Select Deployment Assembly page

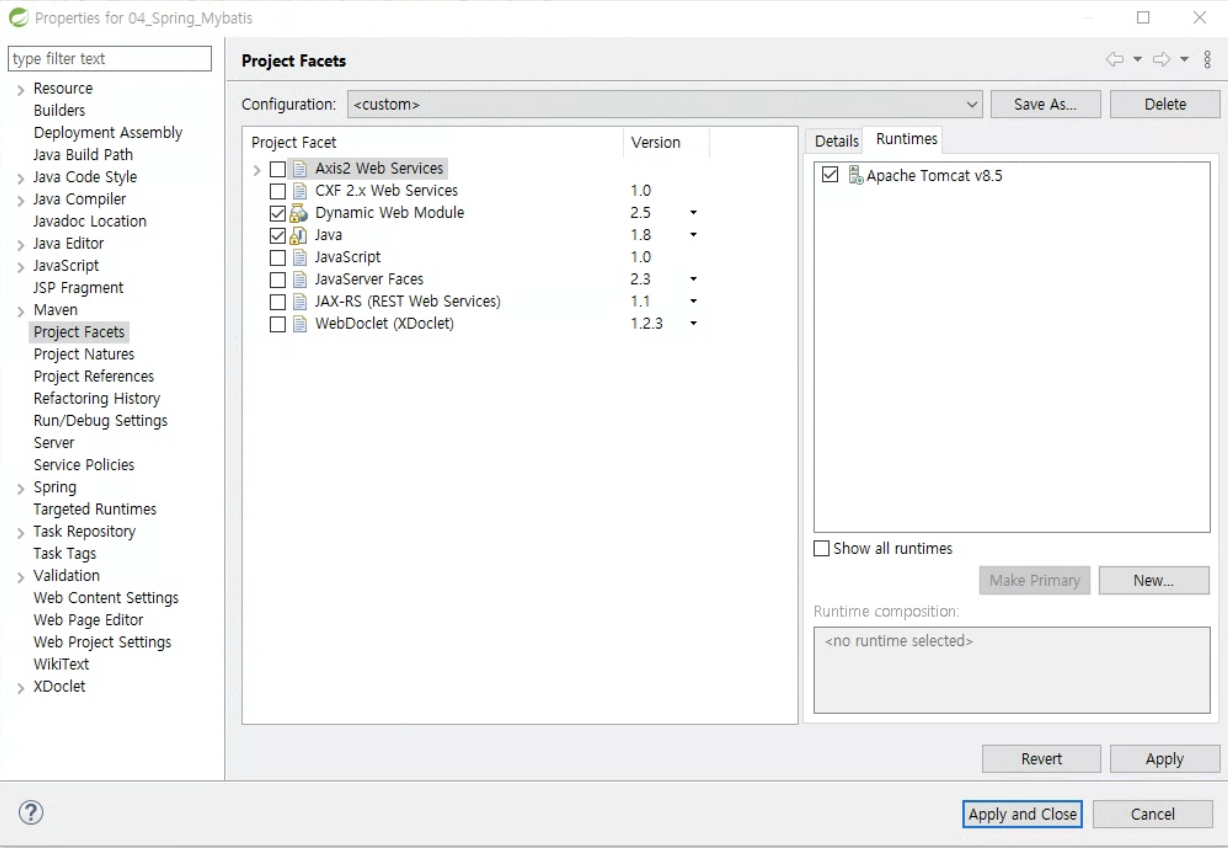point(108,133)
